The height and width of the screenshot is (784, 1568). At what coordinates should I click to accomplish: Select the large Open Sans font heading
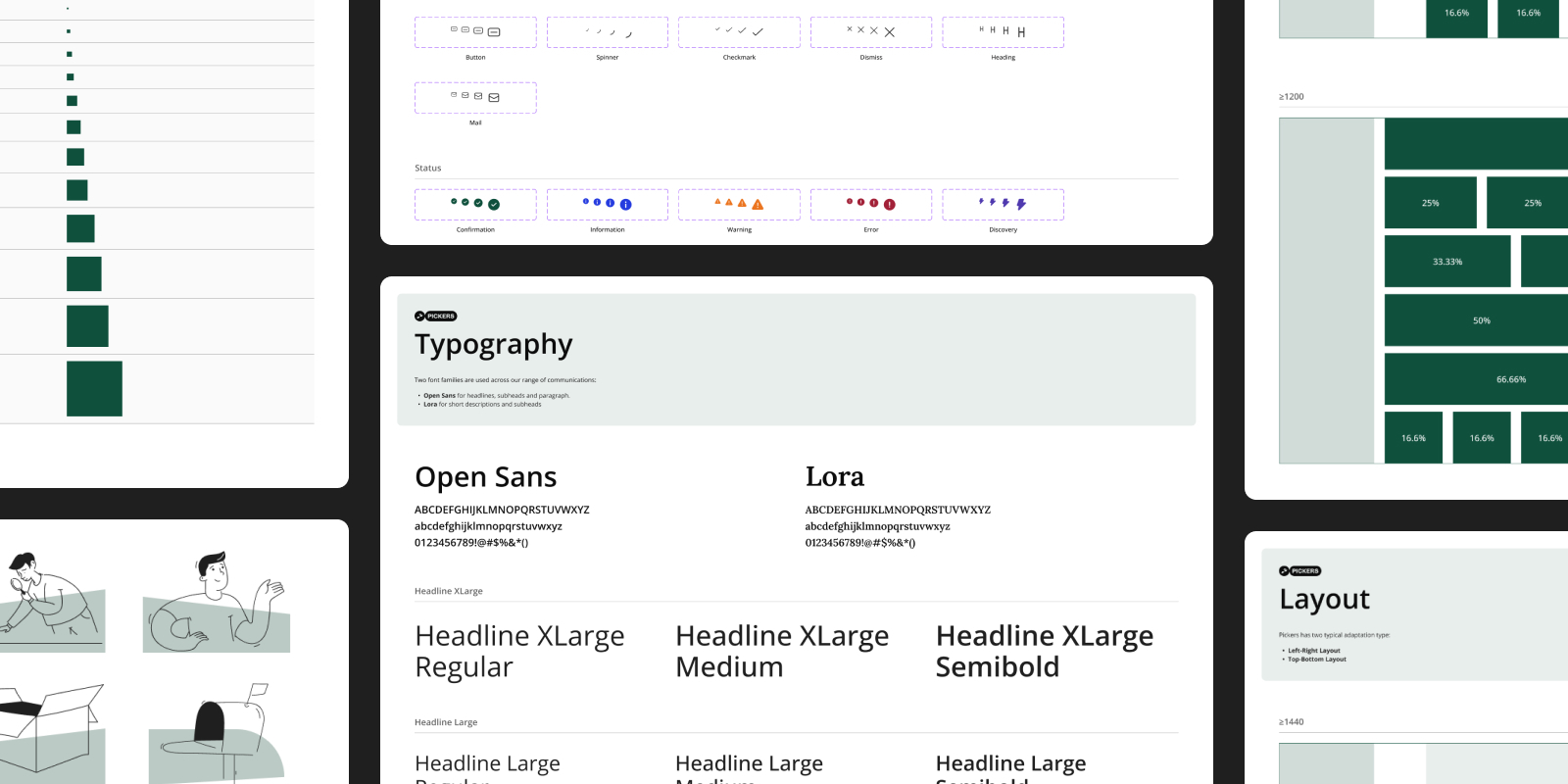click(x=486, y=477)
